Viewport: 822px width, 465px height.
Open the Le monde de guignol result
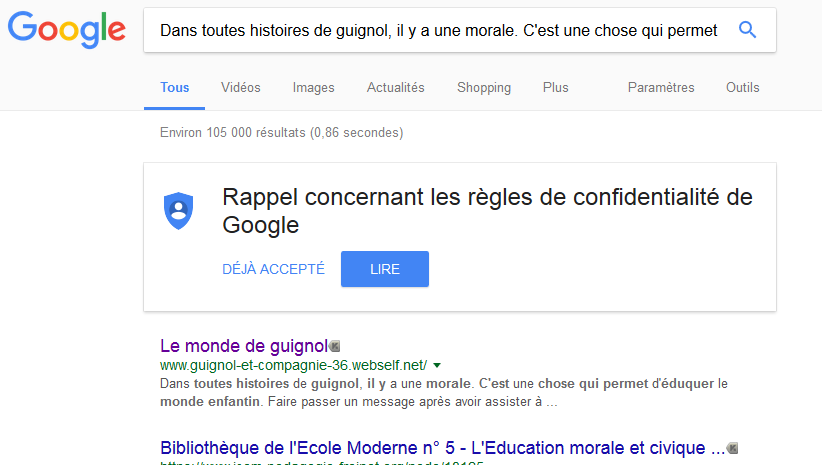click(x=244, y=346)
